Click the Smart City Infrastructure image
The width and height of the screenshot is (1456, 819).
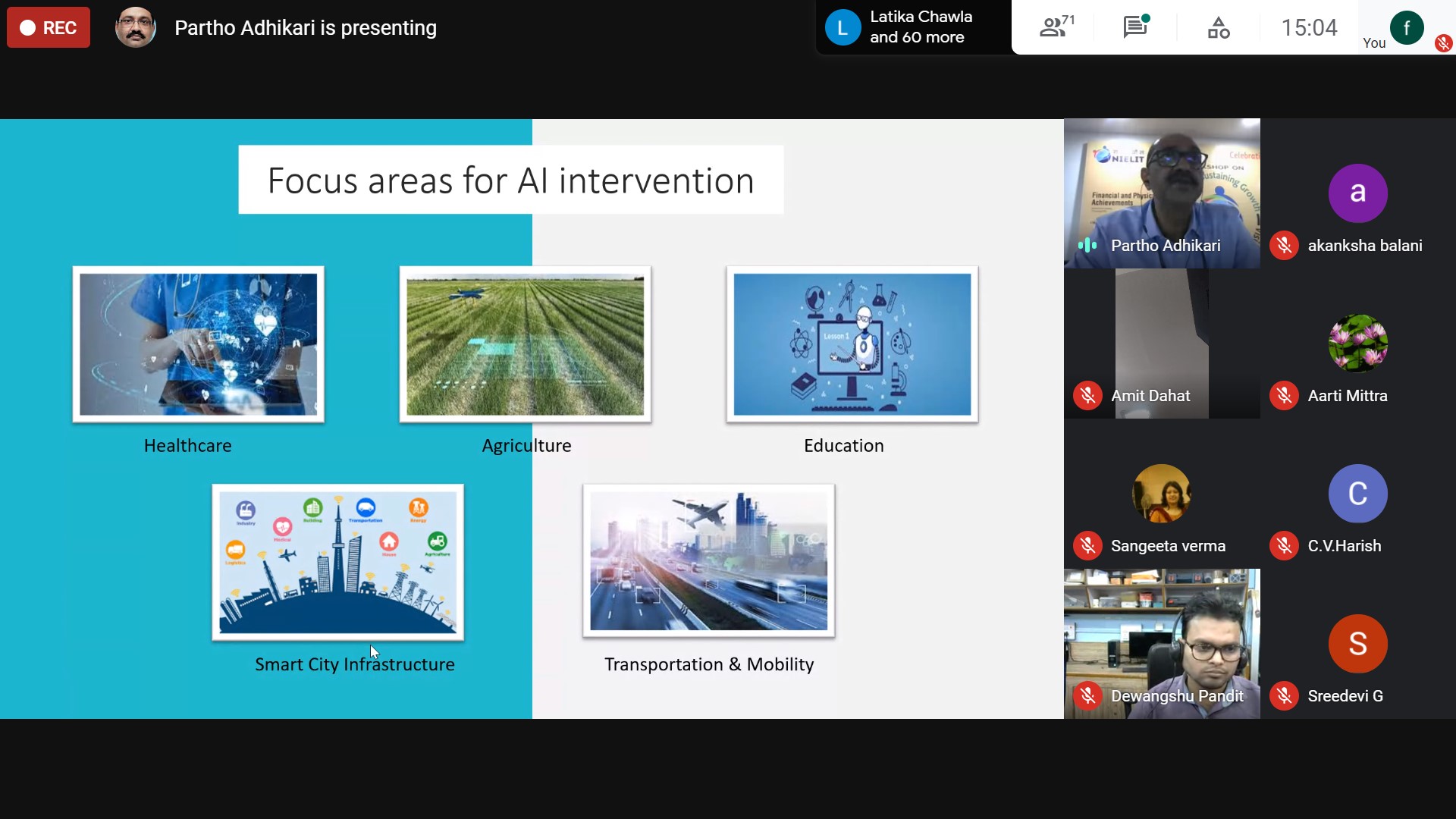pos(338,563)
